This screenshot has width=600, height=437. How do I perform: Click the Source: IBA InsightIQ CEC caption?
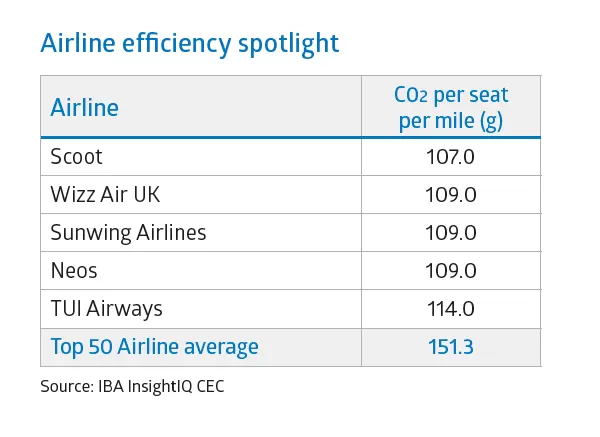tap(132, 386)
